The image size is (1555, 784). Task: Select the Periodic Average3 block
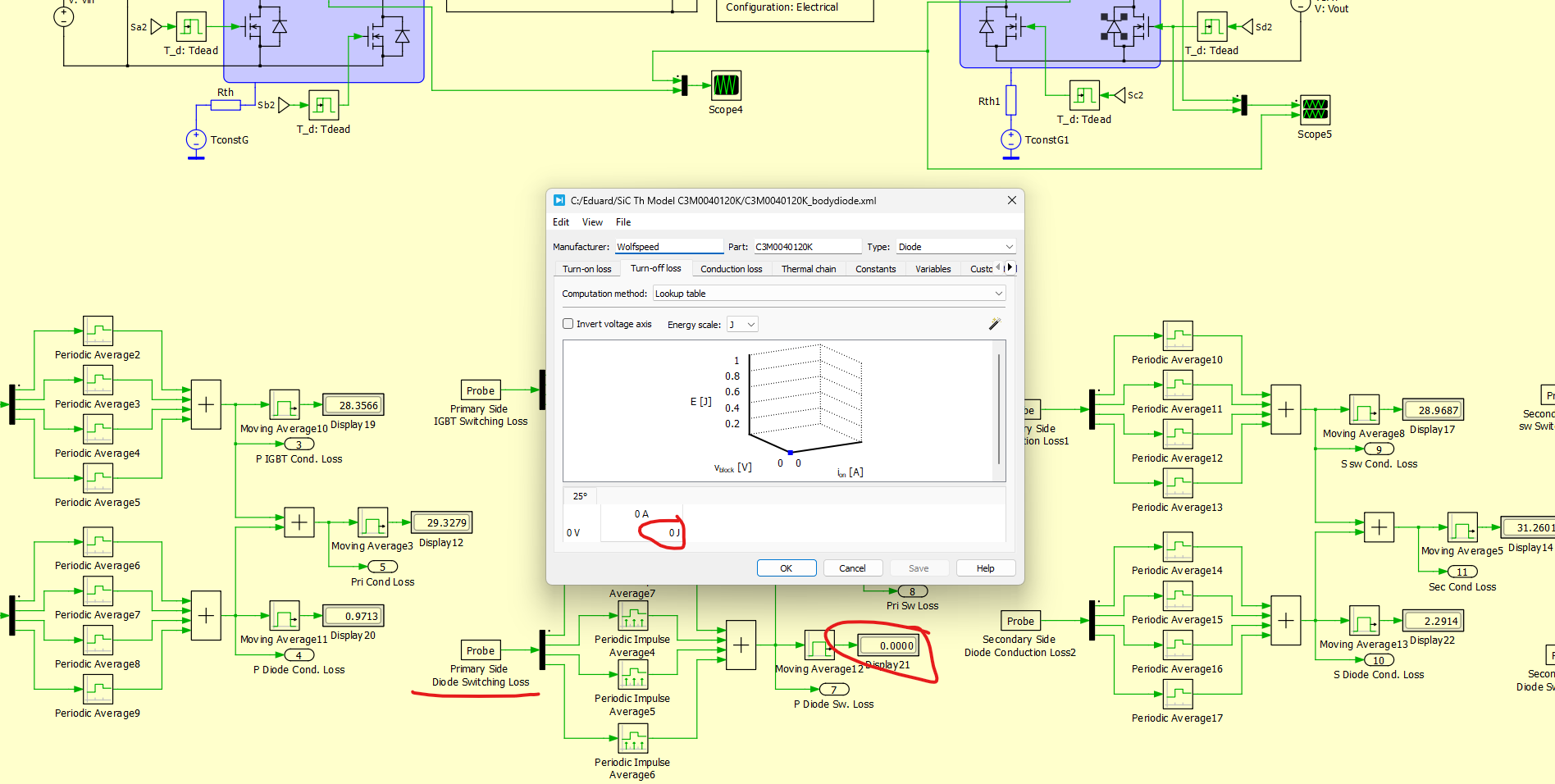(98, 381)
